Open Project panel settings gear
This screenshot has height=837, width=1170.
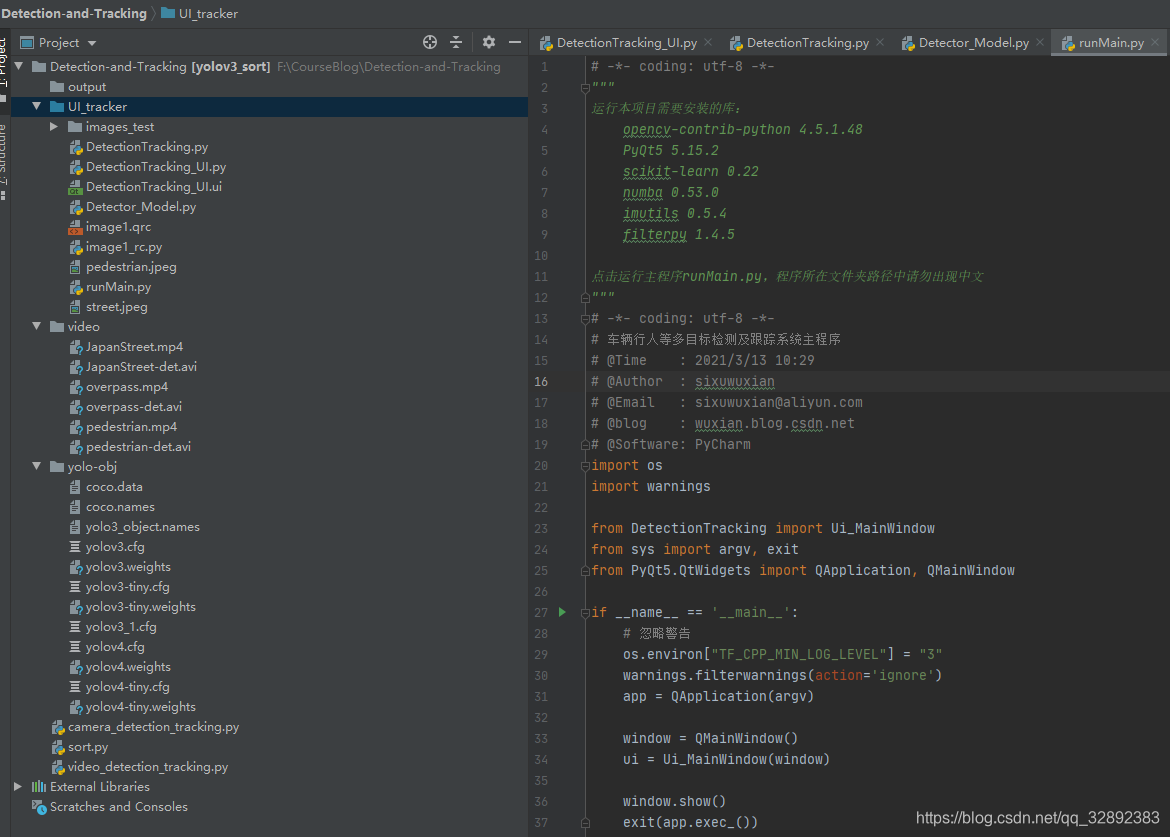coord(489,43)
